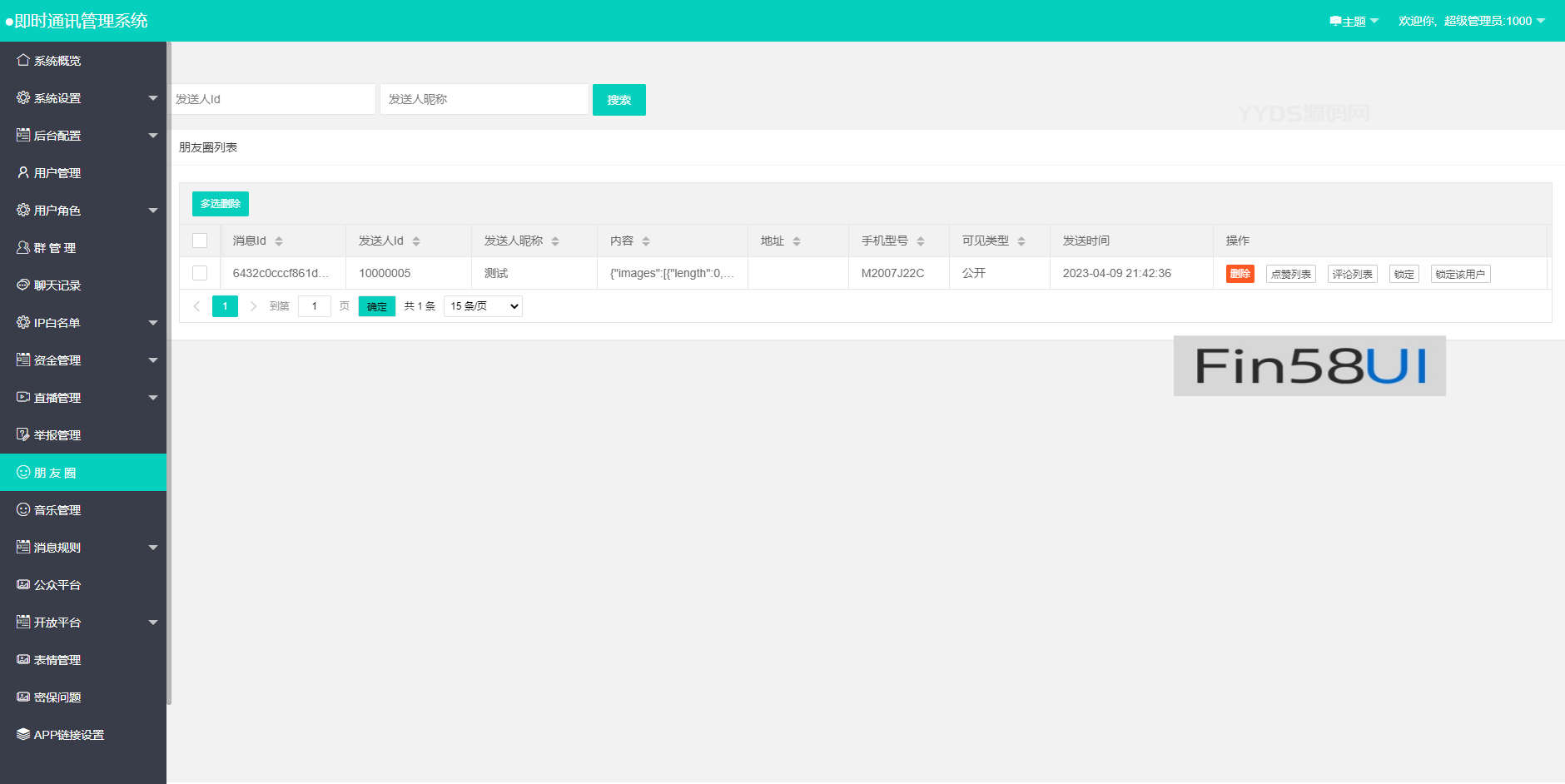Viewport: 1565px width, 784px height.
Task: Sort the table by 消息Id column arrows
Action: click(279, 241)
